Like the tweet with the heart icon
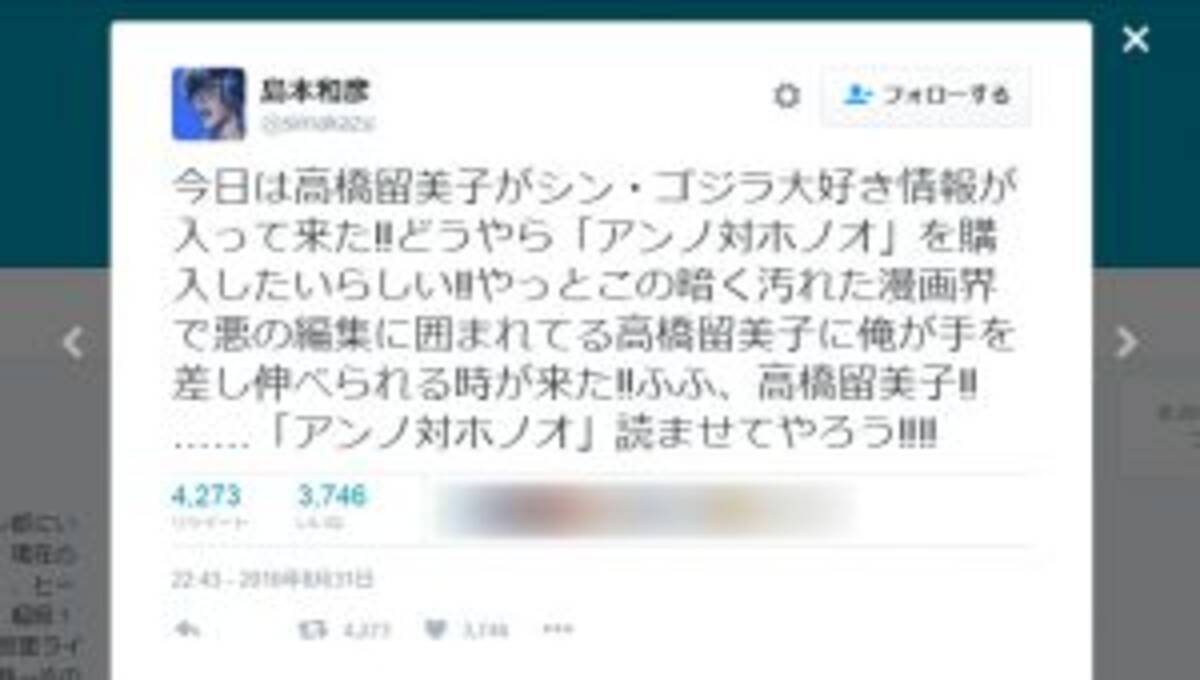Viewport: 1200px width, 680px height. click(x=436, y=630)
